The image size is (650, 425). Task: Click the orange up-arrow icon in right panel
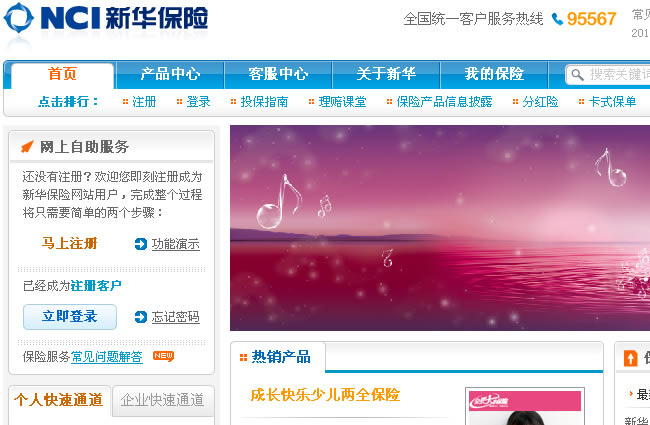point(631,358)
